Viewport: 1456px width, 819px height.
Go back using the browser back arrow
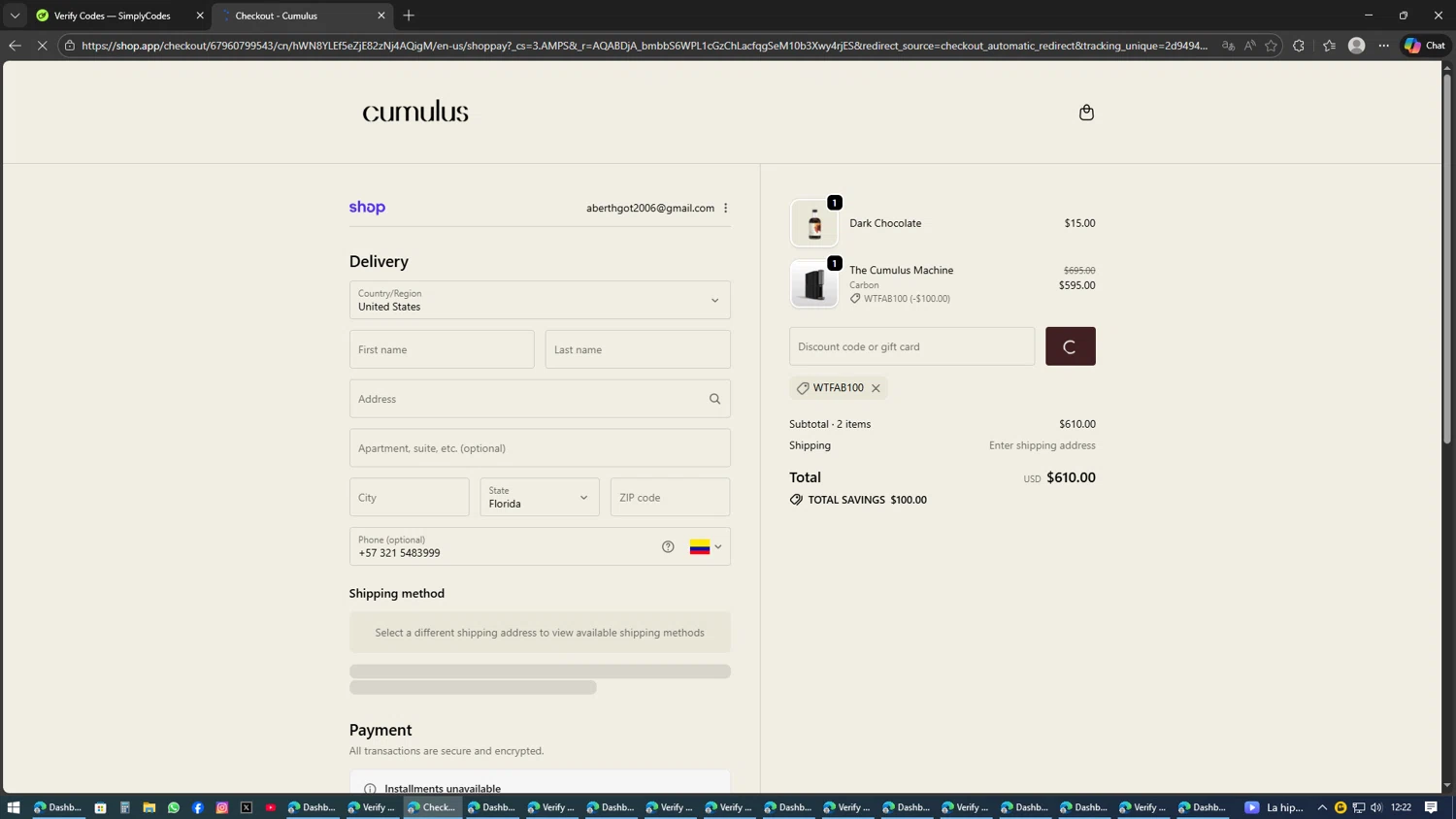[x=15, y=46]
